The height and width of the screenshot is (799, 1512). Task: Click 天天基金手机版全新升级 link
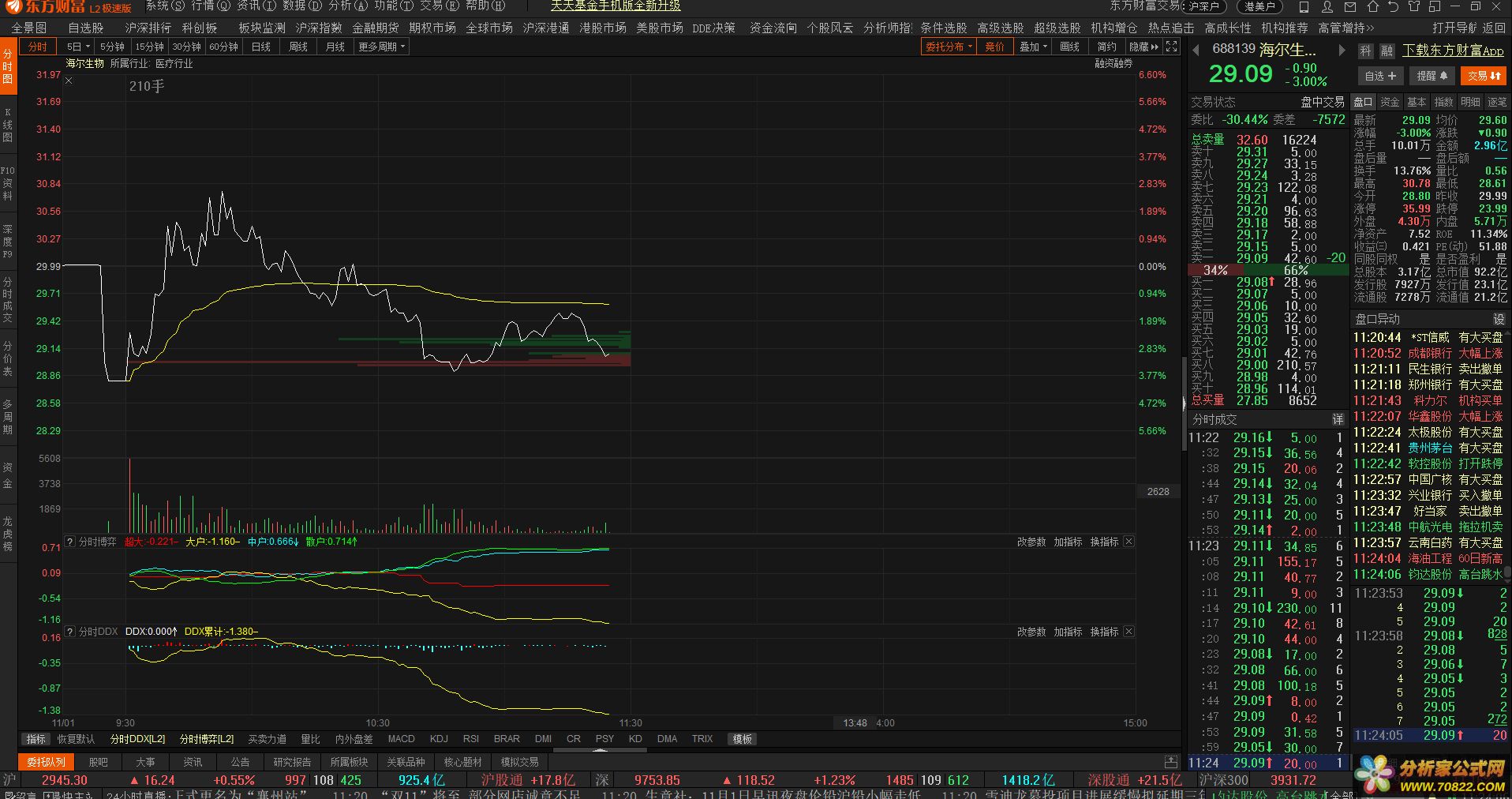[x=616, y=6]
